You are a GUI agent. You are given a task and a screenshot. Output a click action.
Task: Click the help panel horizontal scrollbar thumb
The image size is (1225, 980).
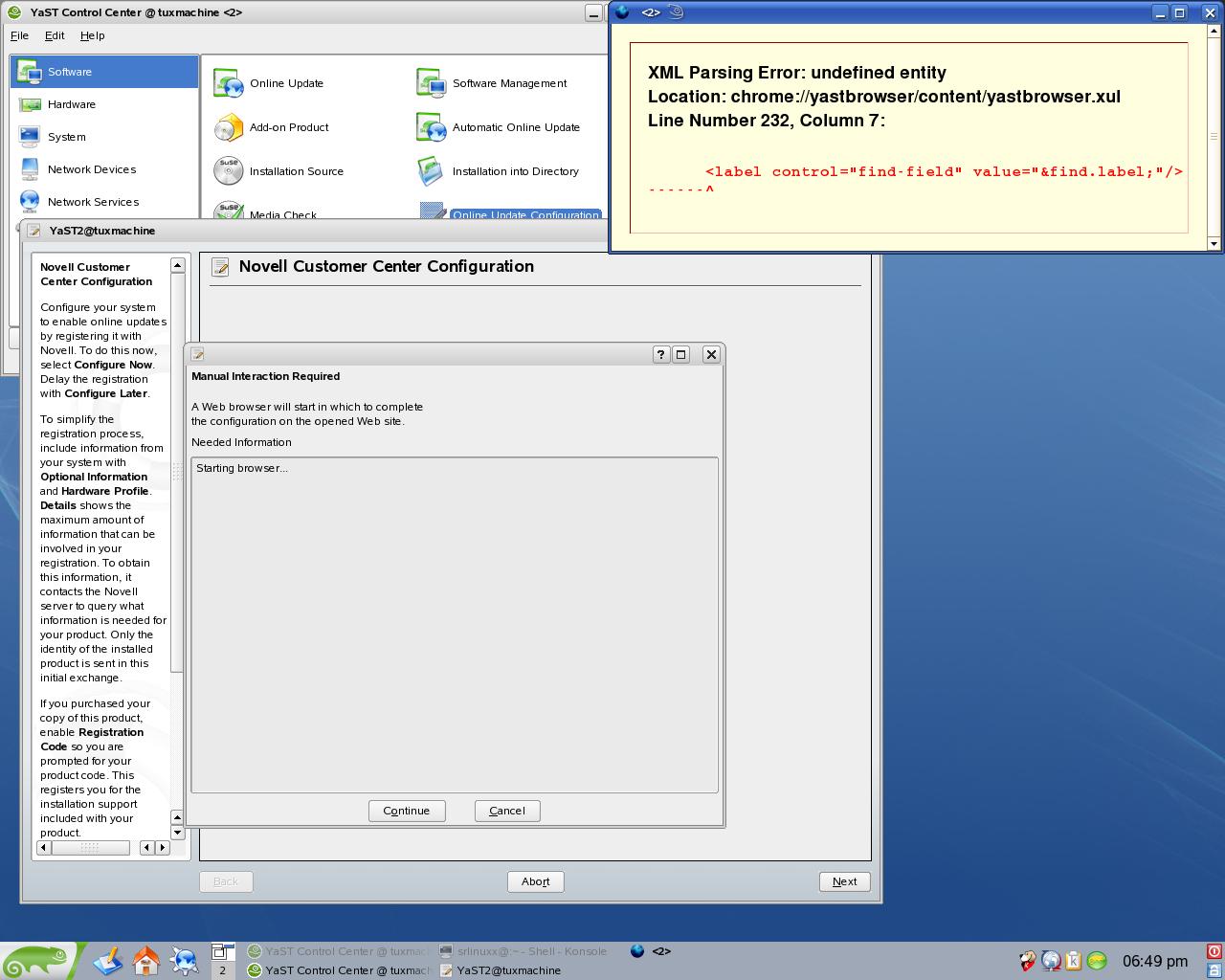coord(90,847)
